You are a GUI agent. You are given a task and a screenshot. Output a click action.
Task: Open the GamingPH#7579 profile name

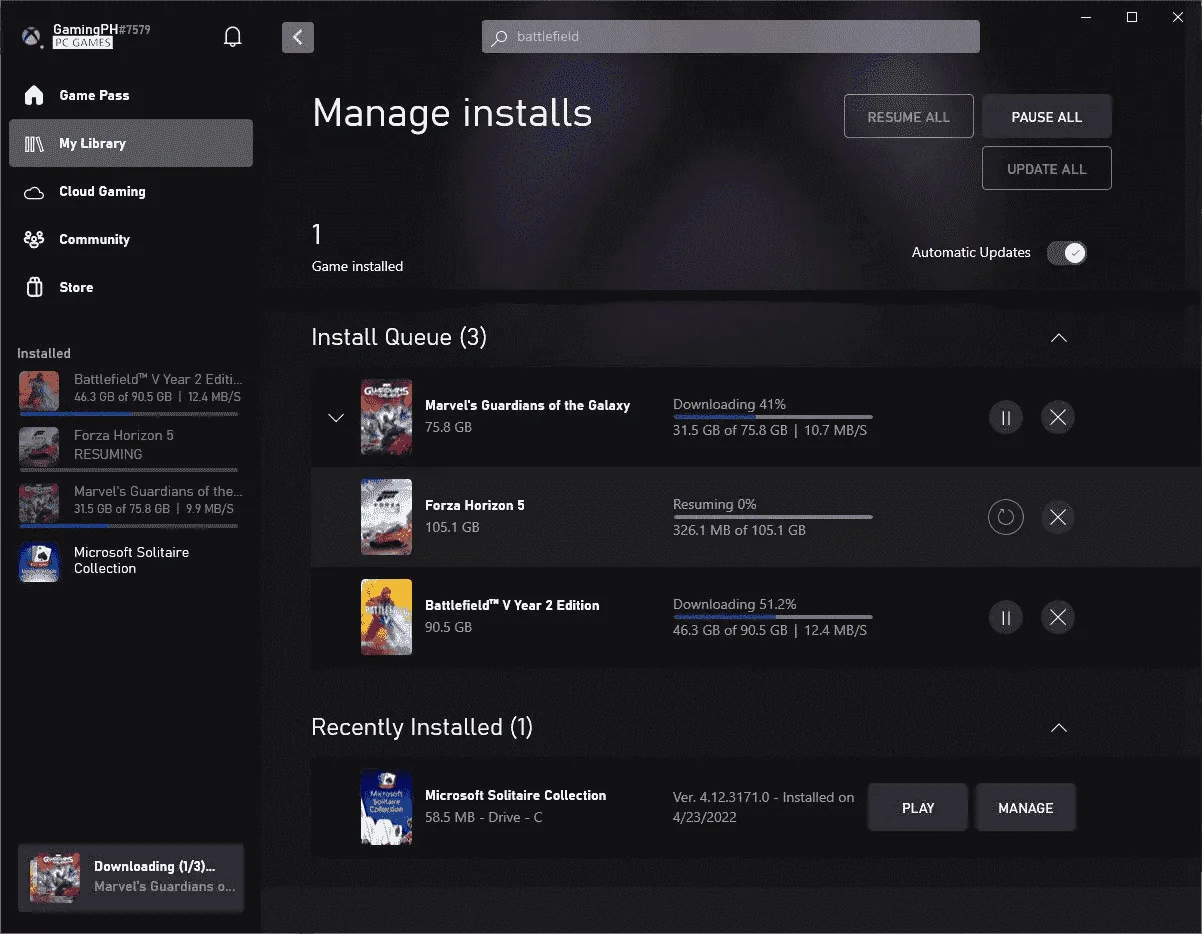(x=102, y=30)
